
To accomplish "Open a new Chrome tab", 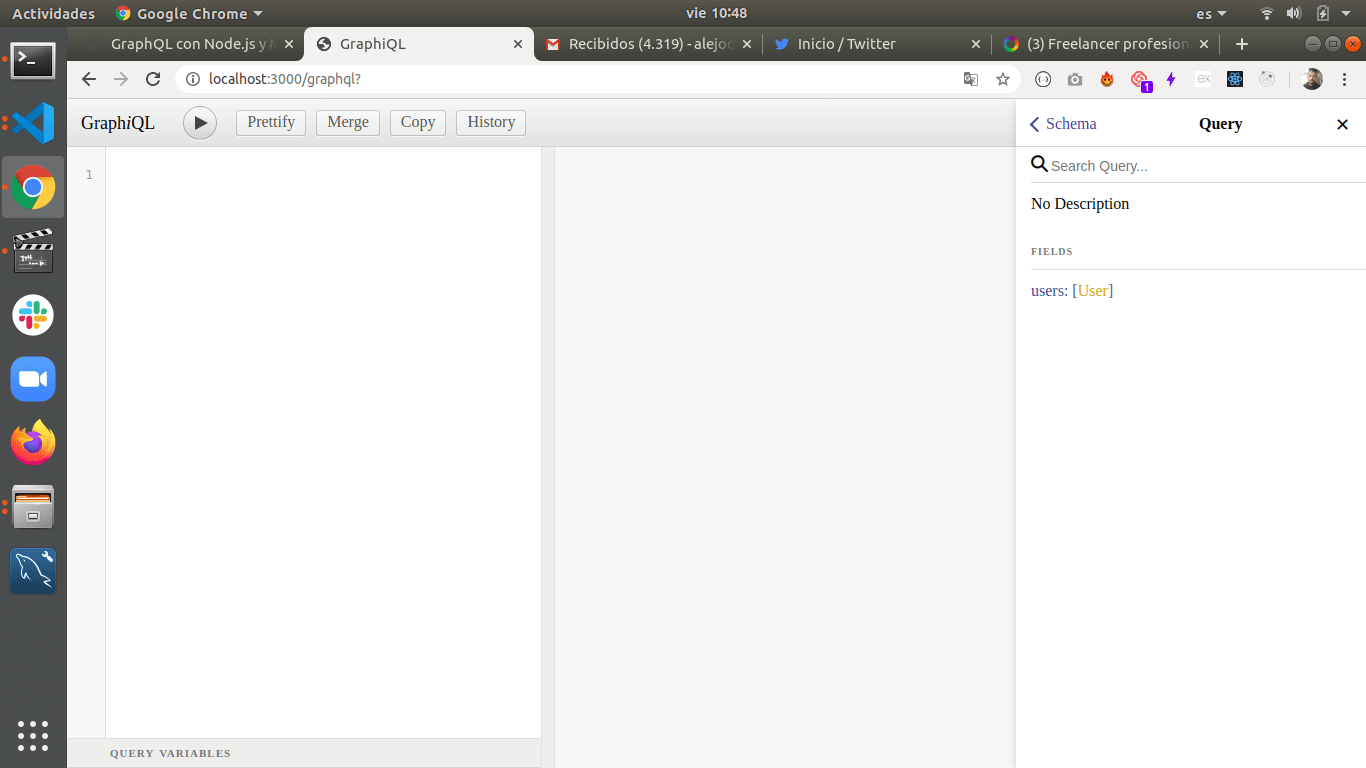I will pos(1242,44).
